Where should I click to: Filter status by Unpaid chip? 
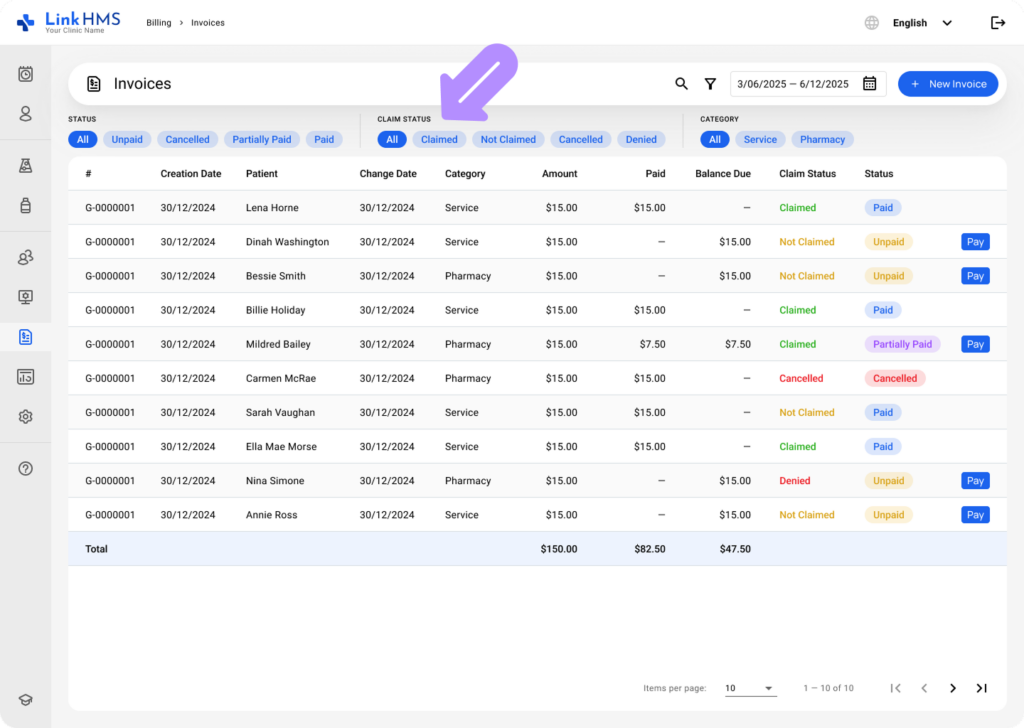point(127,139)
